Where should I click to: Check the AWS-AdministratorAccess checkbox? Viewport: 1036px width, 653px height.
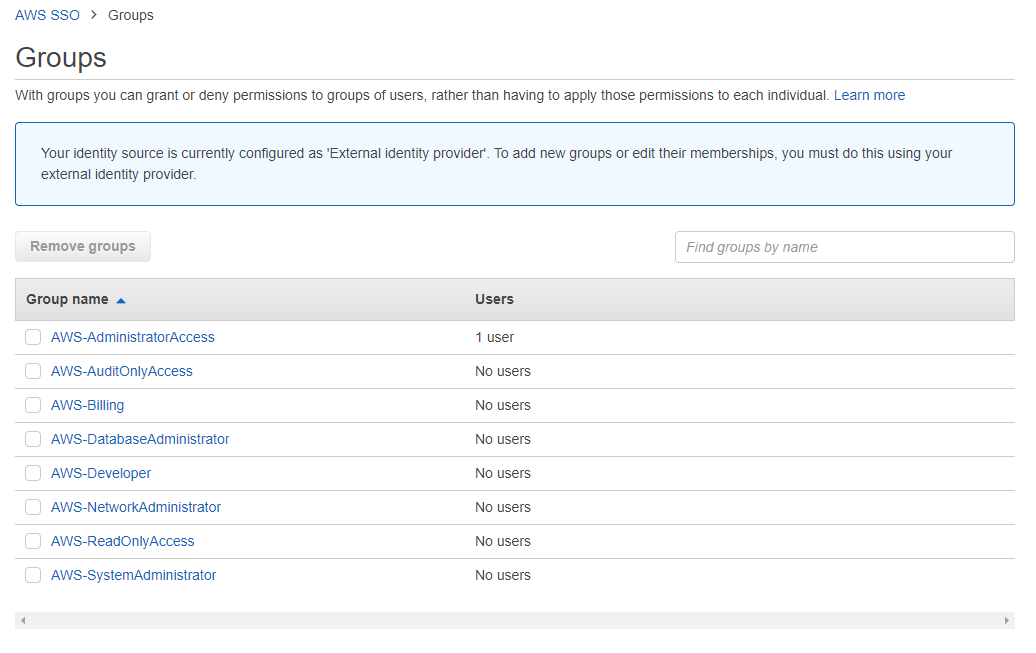(x=33, y=337)
